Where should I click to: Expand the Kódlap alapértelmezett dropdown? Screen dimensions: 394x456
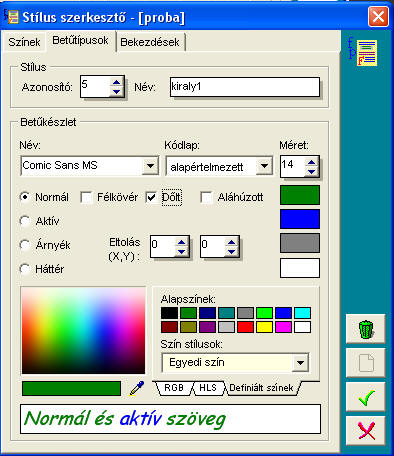pyautogui.click(x=264, y=166)
